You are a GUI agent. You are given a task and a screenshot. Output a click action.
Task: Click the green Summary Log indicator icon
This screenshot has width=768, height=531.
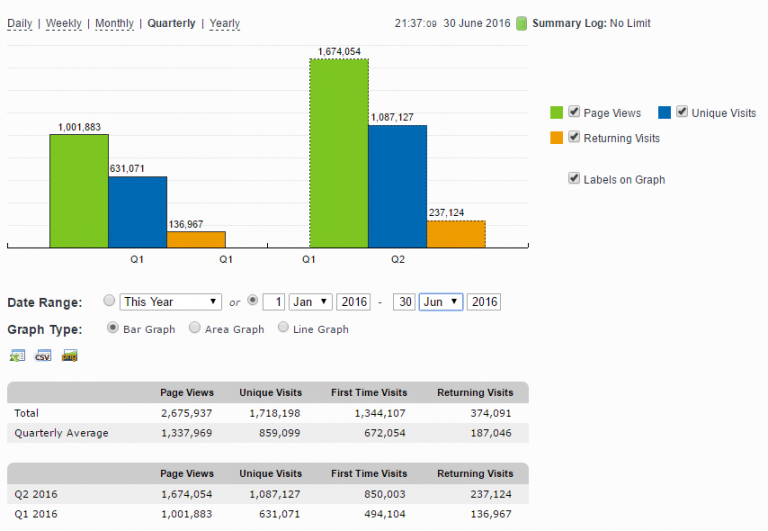pyautogui.click(x=521, y=23)
